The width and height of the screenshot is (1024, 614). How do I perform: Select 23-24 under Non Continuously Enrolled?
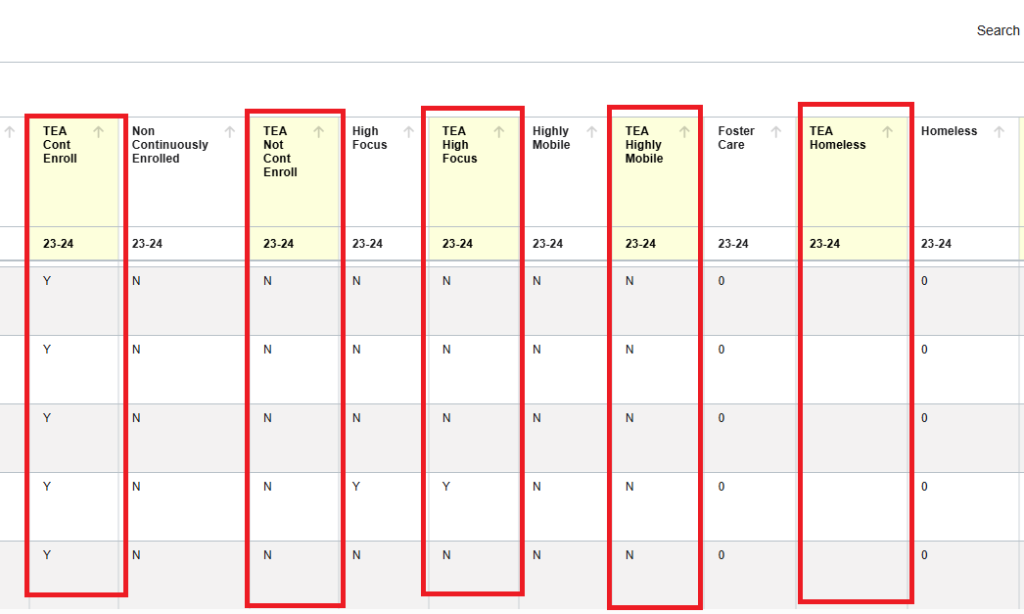pyautogui.click(x=147, y=244)
